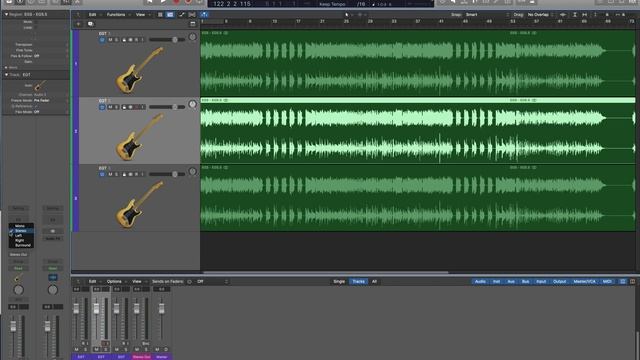Open the Flex & Follow Off dropdown

click(x=51, y=56)
